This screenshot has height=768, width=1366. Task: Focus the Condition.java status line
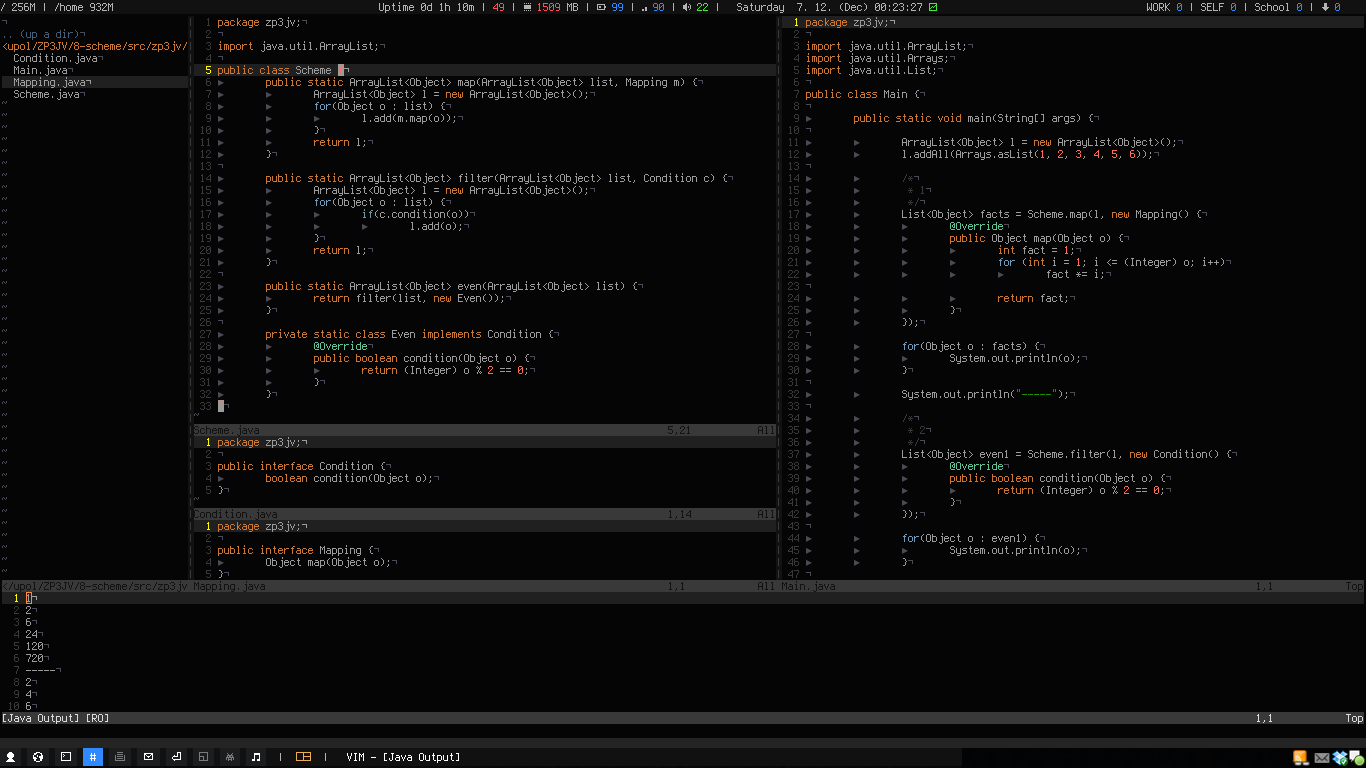484,514
